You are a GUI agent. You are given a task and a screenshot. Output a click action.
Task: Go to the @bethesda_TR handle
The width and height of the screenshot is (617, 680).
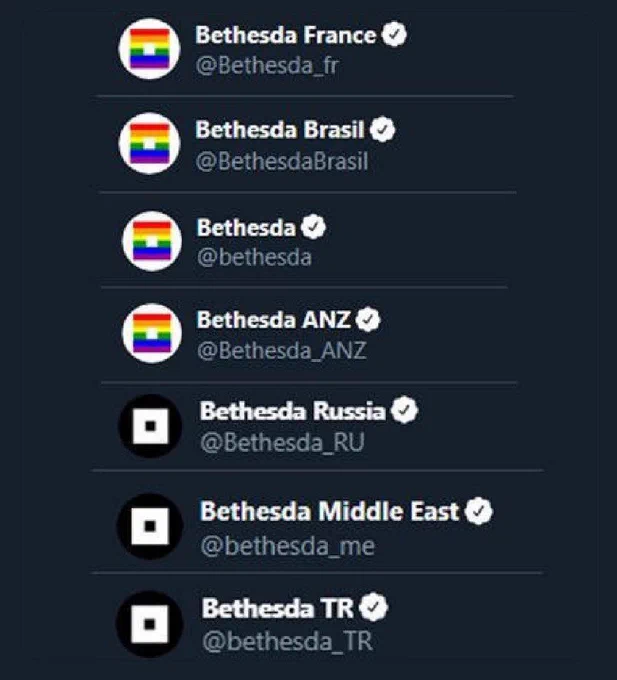click(x=287, y=641)
